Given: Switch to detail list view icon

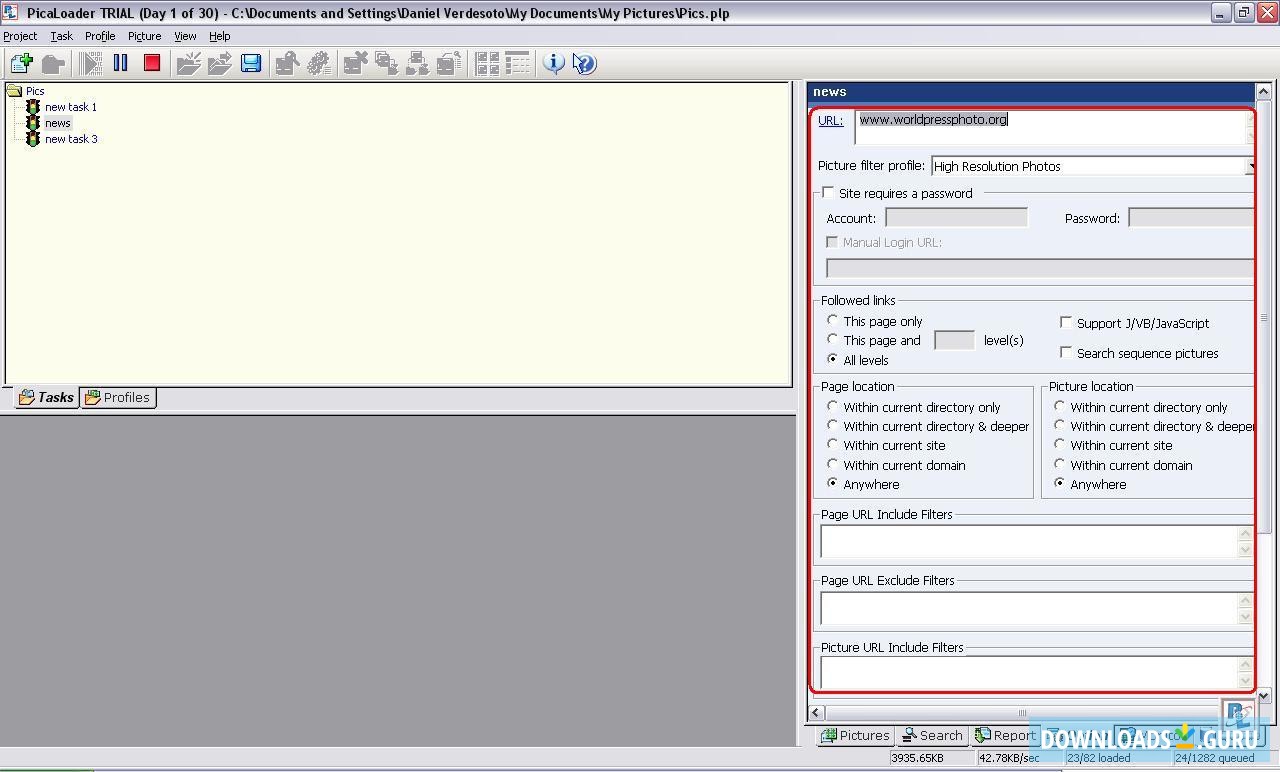Looking at the screenshot, I should [518, 63].
